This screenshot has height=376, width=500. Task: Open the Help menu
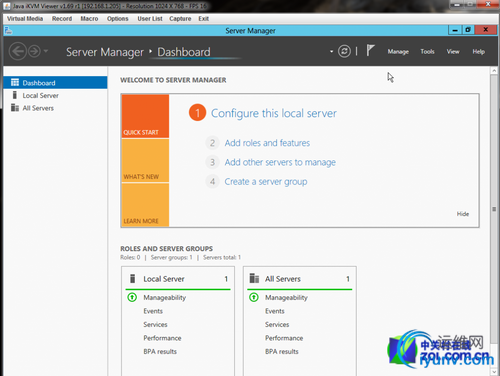tap(478, 52)
